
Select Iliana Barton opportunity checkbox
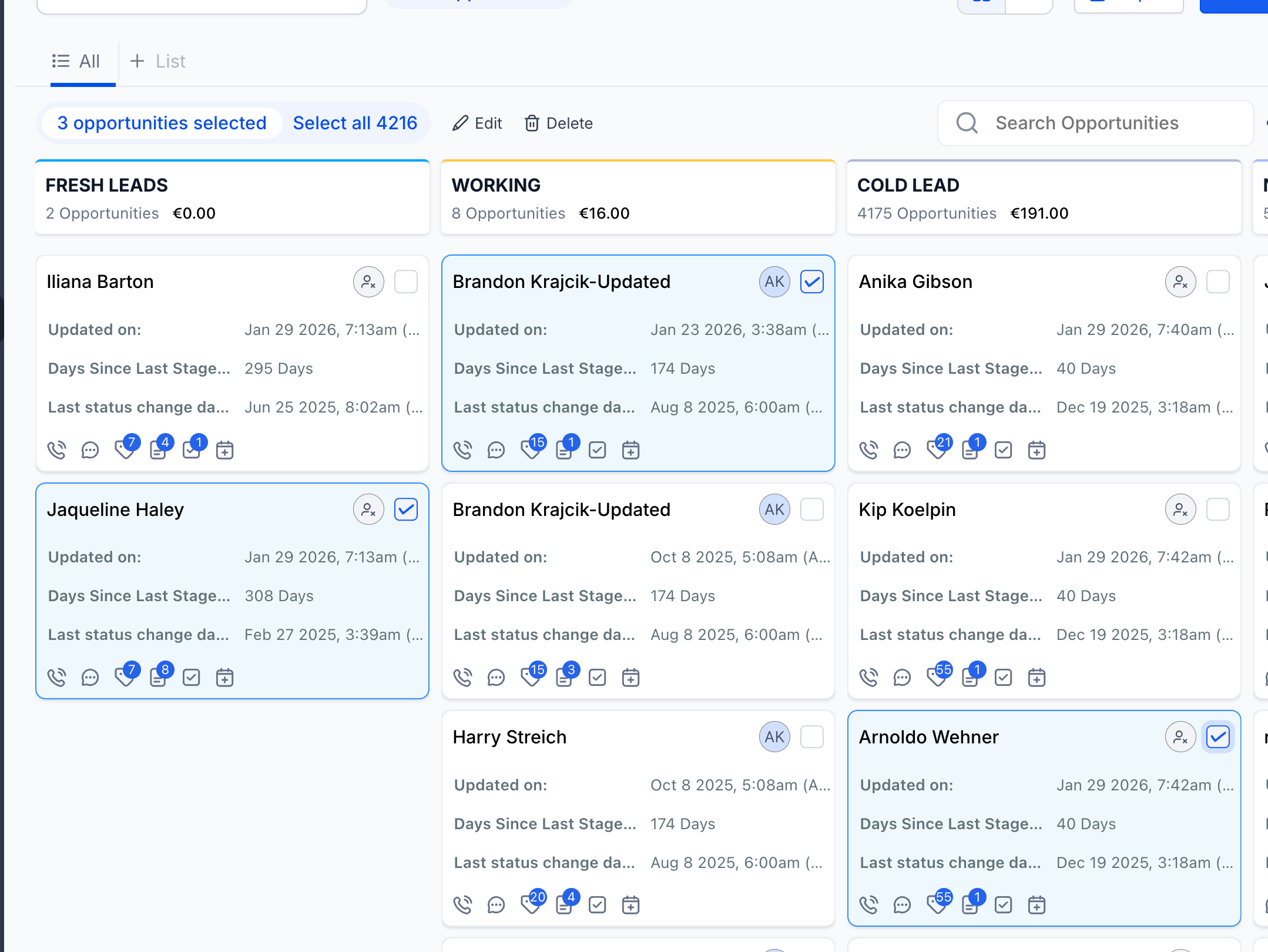(x=406, y=282)
